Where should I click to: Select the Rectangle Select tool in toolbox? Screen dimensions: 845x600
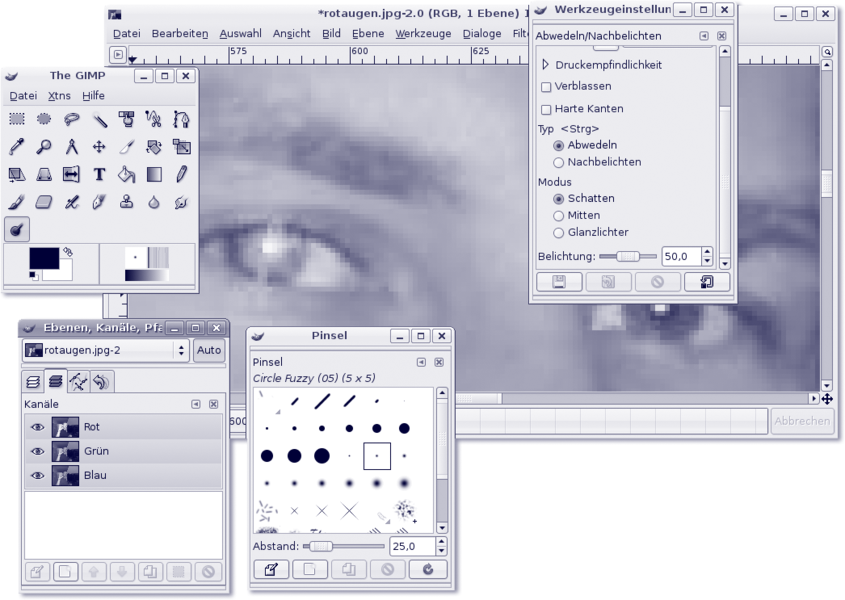pos(17,119)
